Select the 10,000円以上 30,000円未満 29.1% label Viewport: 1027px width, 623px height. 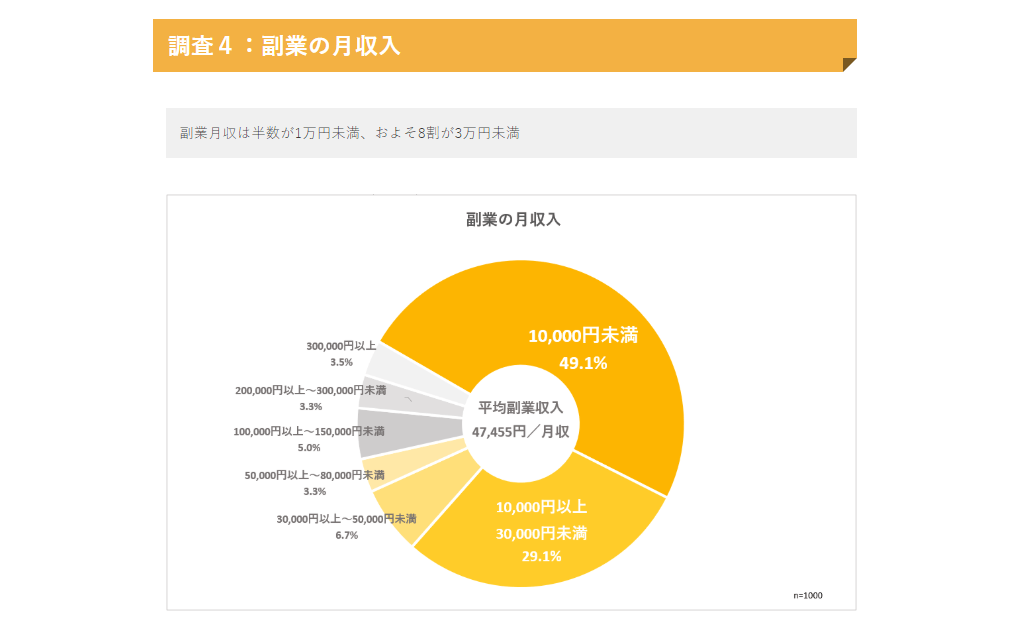click(541, 531)
